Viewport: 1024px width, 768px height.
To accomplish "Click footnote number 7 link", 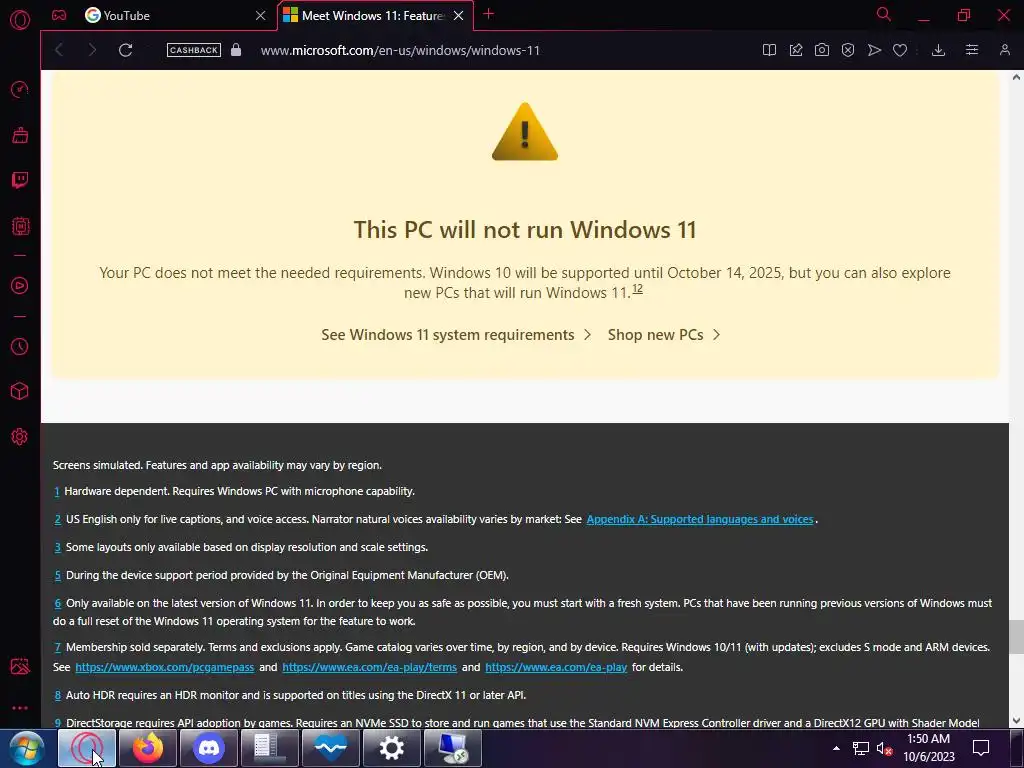I will [57, 648].
